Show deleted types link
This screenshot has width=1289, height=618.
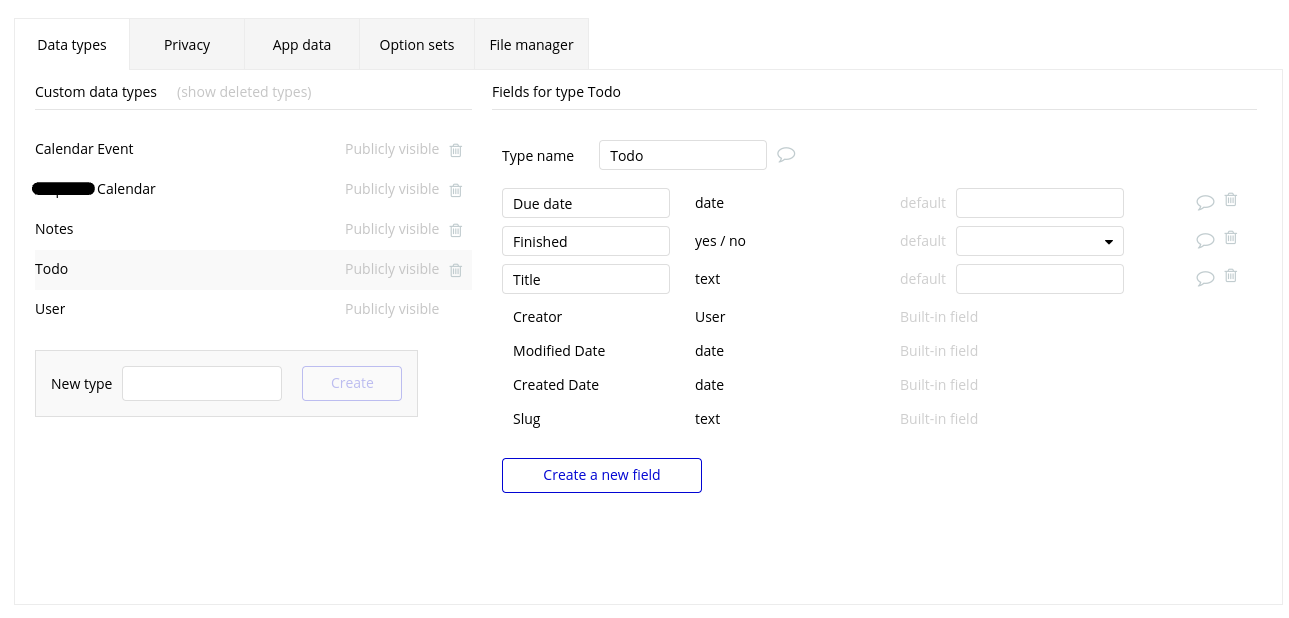coord(244,92)
